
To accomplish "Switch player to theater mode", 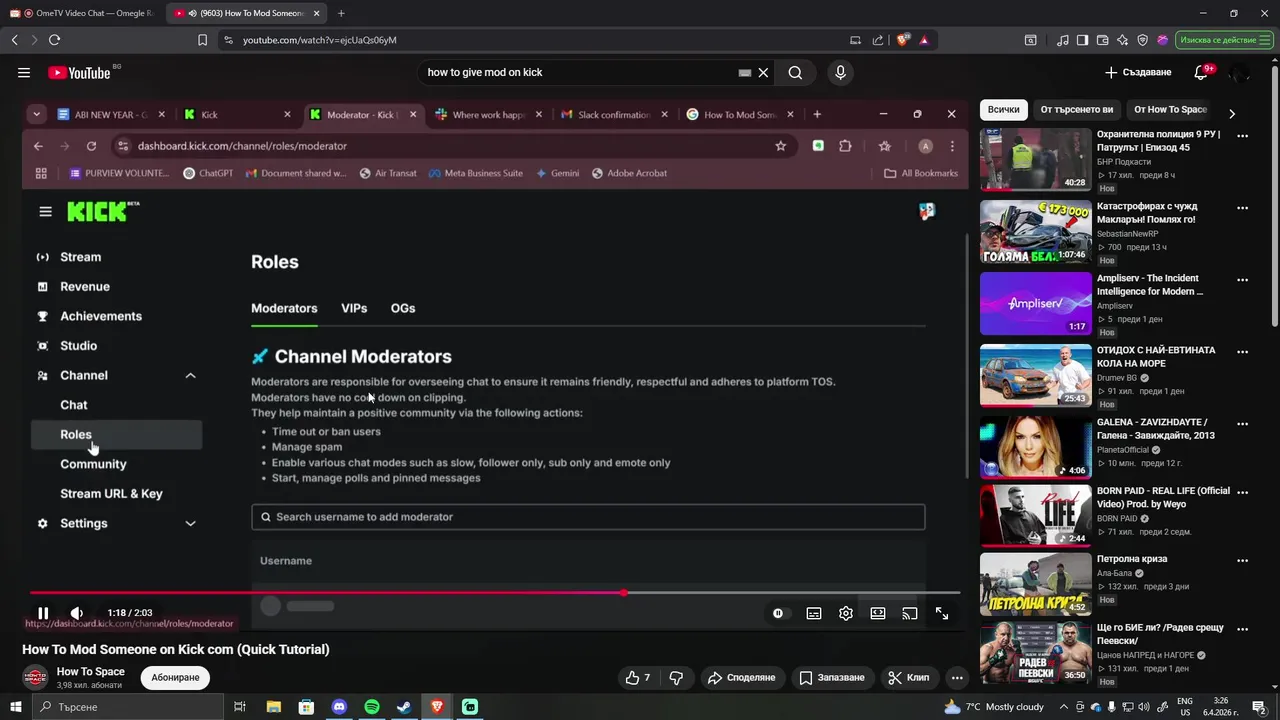I will 878,613.
